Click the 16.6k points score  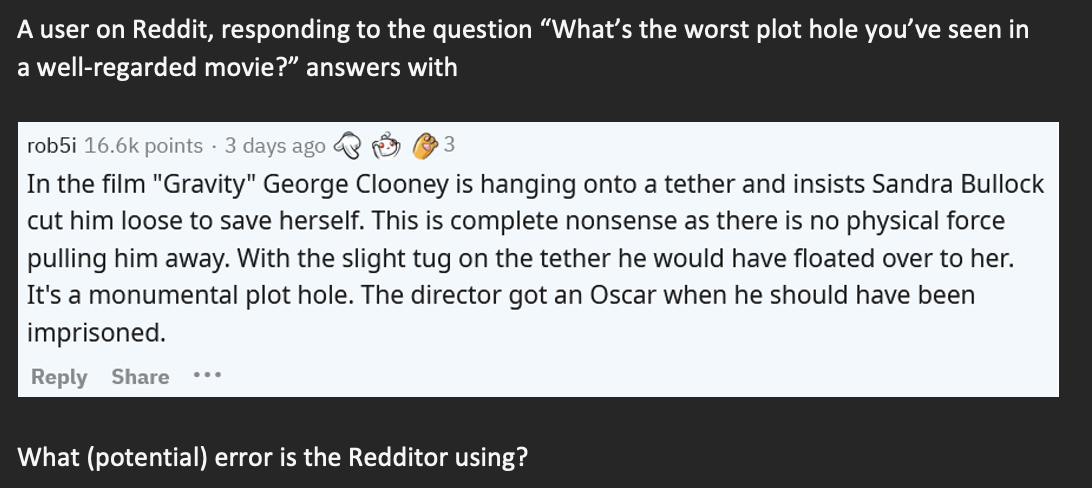[x=143, y=145]
